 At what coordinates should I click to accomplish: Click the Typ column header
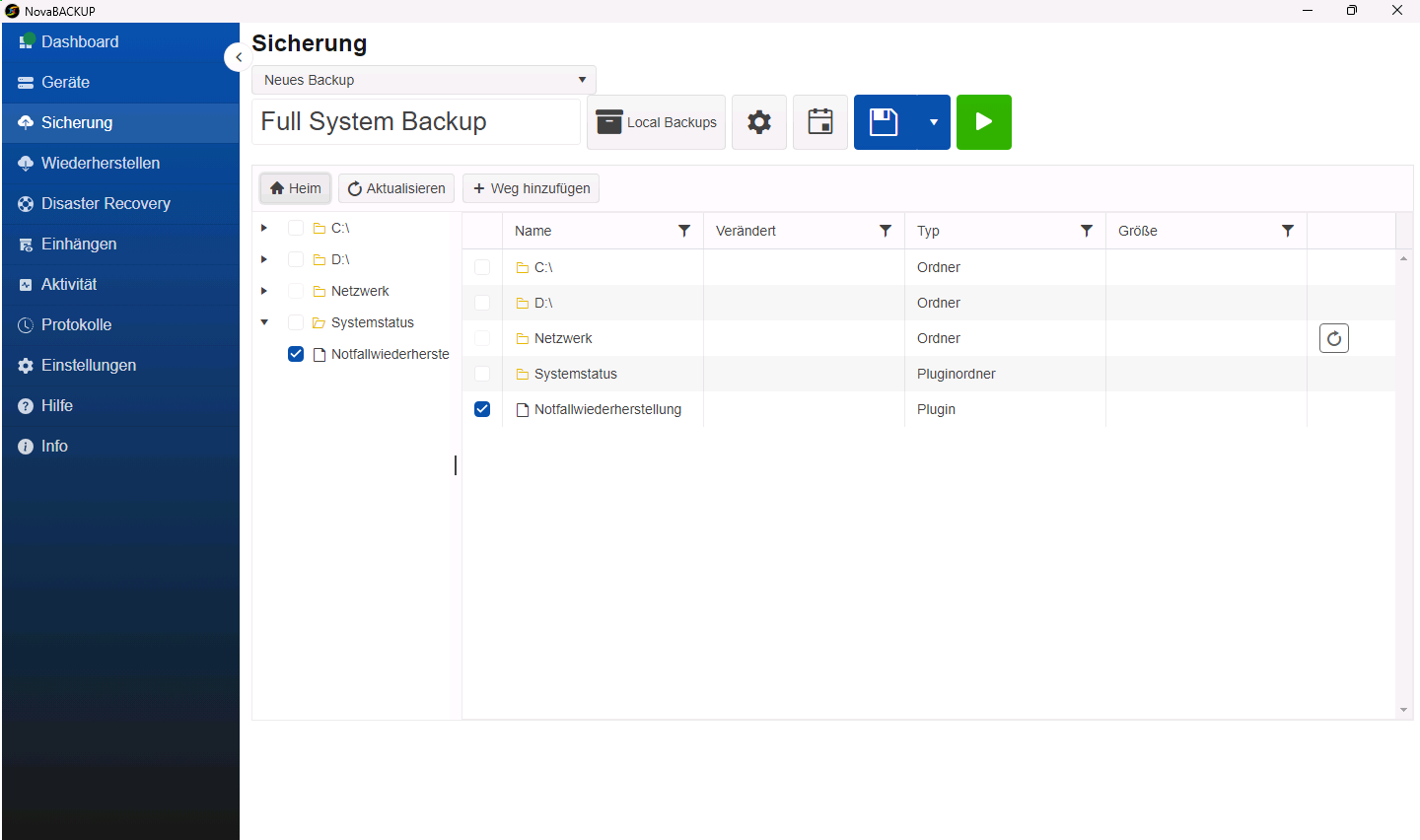928,231
